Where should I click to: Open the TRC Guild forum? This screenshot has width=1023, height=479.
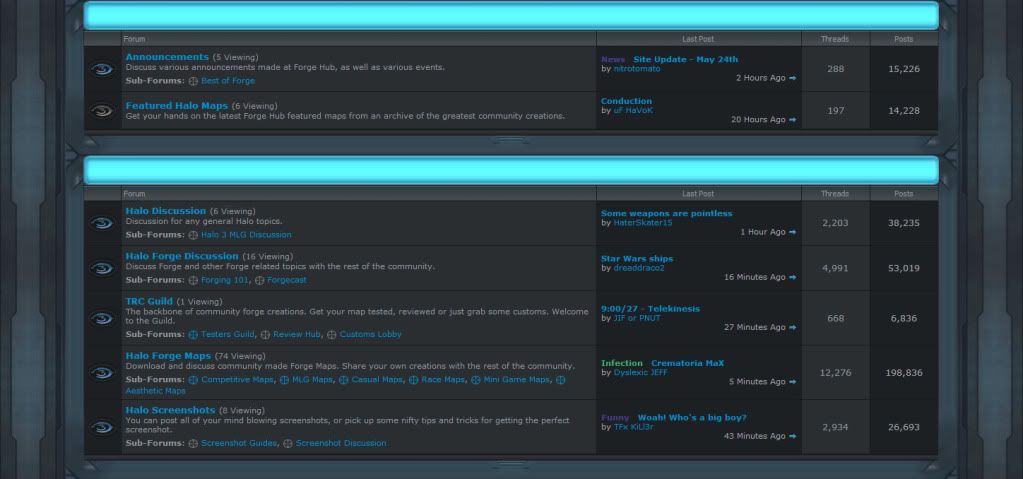pyautogui.click(x=149, y=301)
